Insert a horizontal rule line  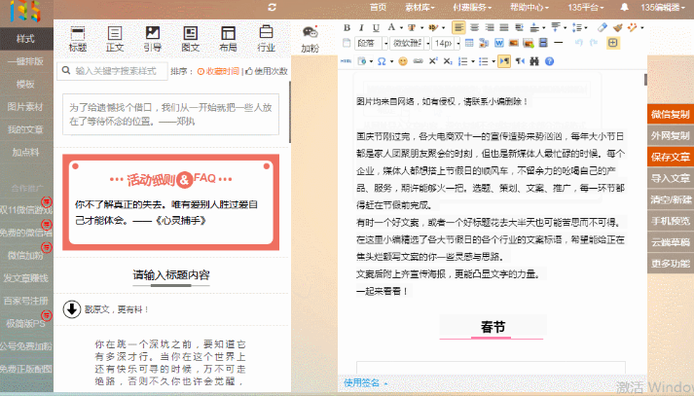pyautogui.click(x=559, y=43)
